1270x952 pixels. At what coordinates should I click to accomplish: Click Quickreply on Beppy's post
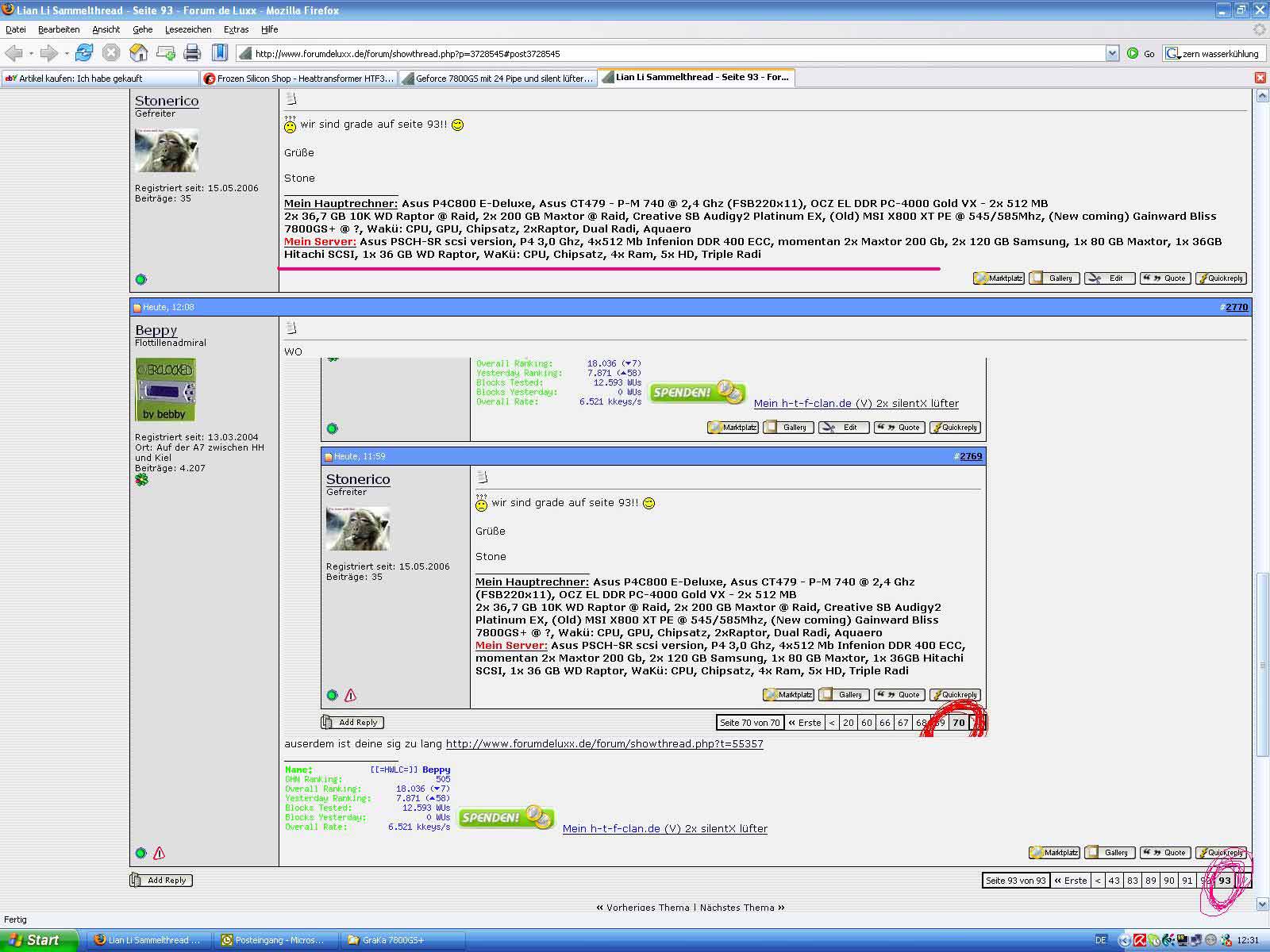coord(1221,853)
